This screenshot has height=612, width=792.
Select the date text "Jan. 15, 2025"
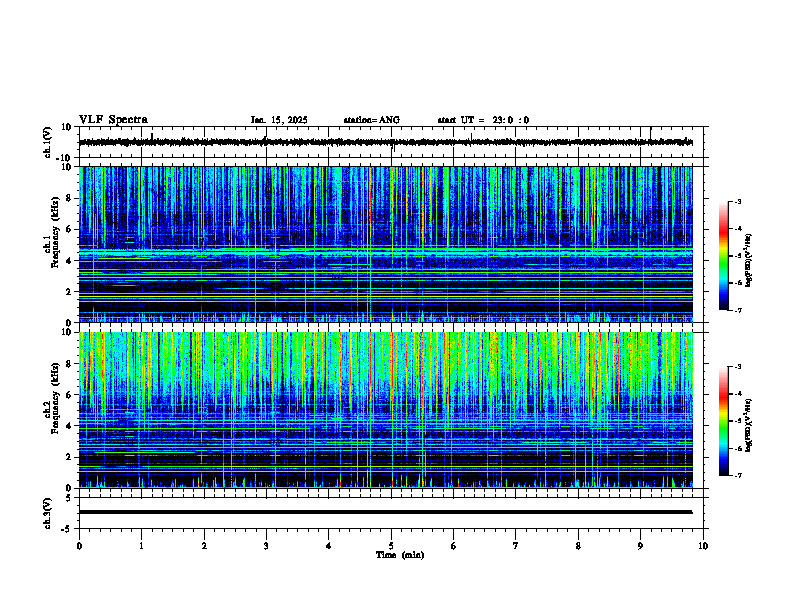pos(279,120)
